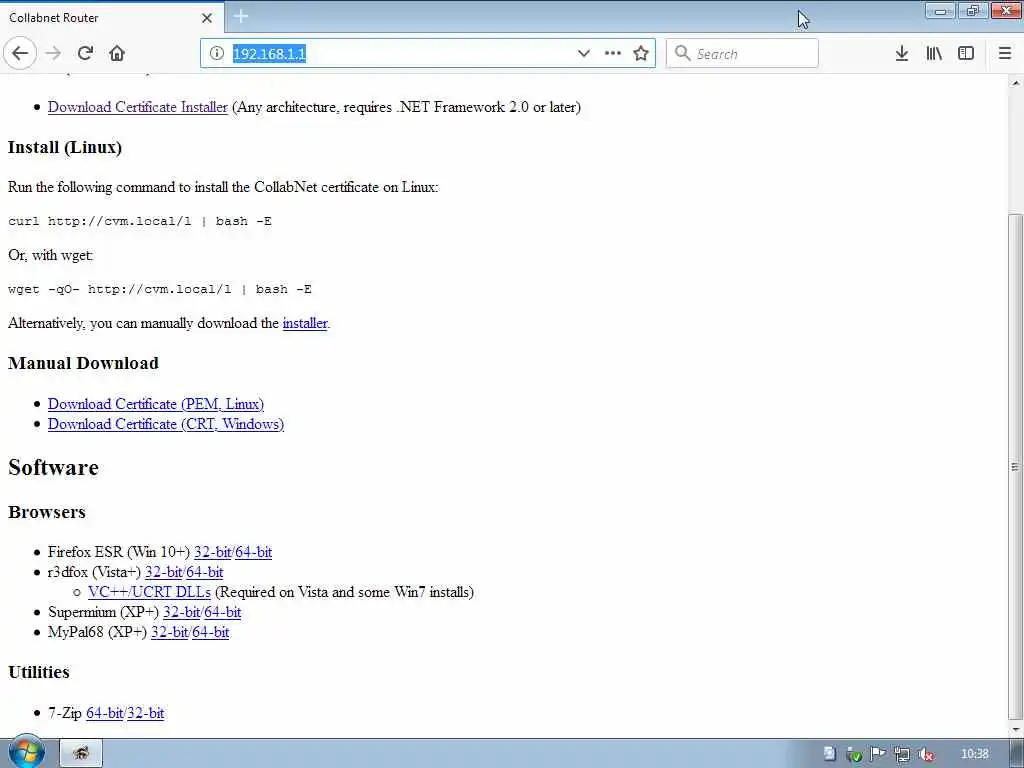Select the Collabnet Router tab

tap(111, 18)
